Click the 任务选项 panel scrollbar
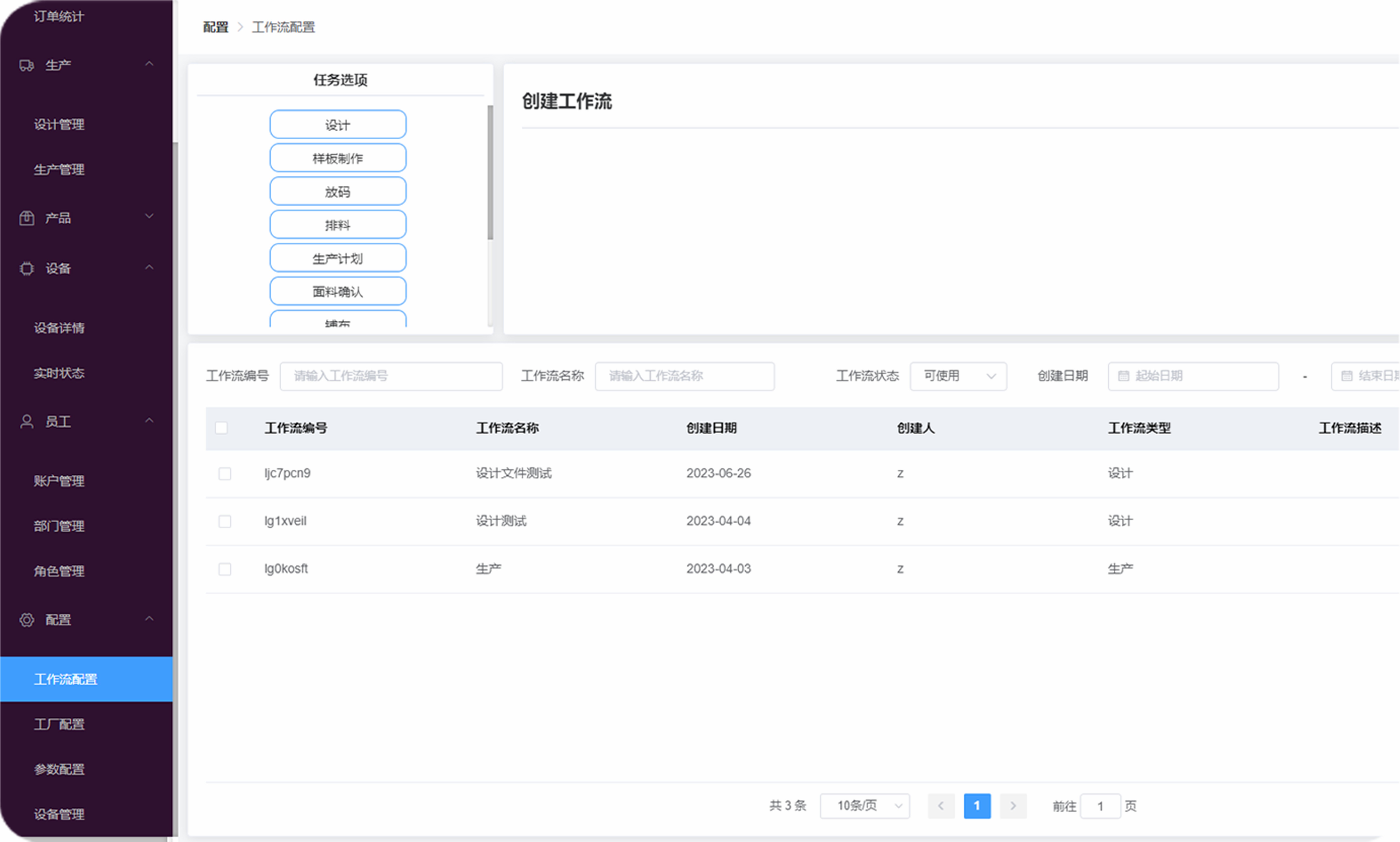Viewport: 1400px width, 842px height. tap(490, 172)
